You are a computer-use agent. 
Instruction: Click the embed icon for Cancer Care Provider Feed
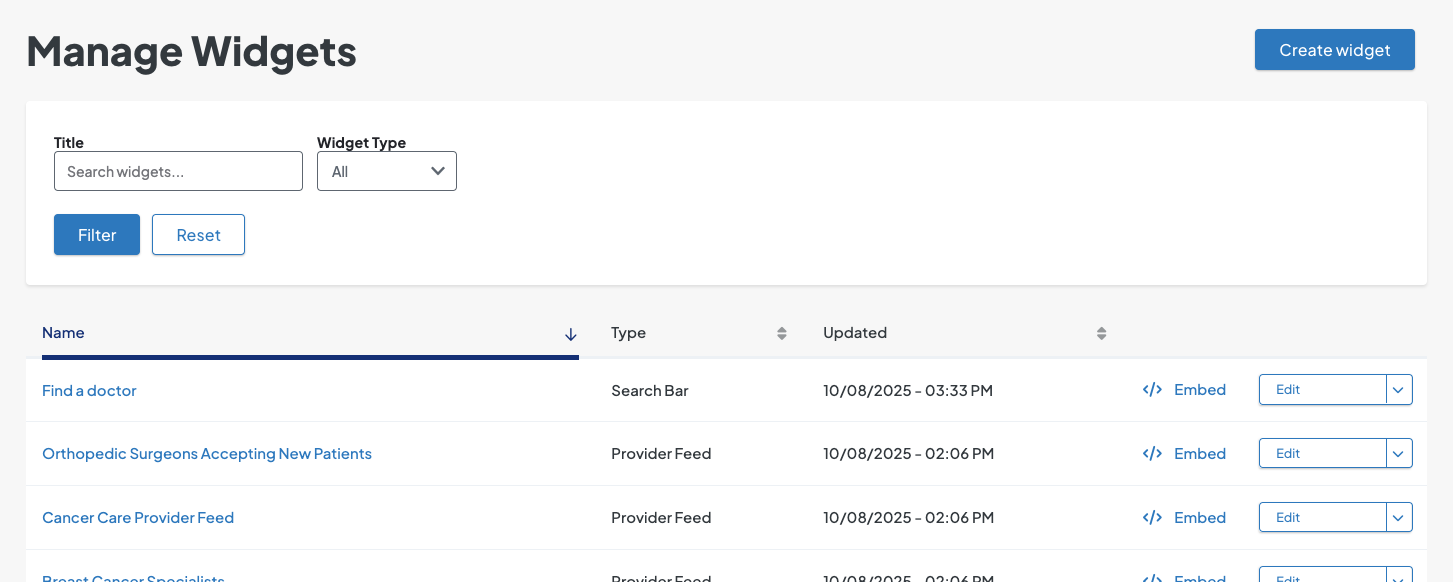pos(1151,517)
